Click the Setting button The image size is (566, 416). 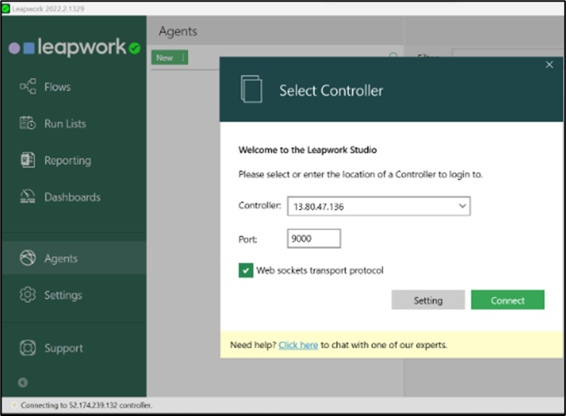click(428, 300)
